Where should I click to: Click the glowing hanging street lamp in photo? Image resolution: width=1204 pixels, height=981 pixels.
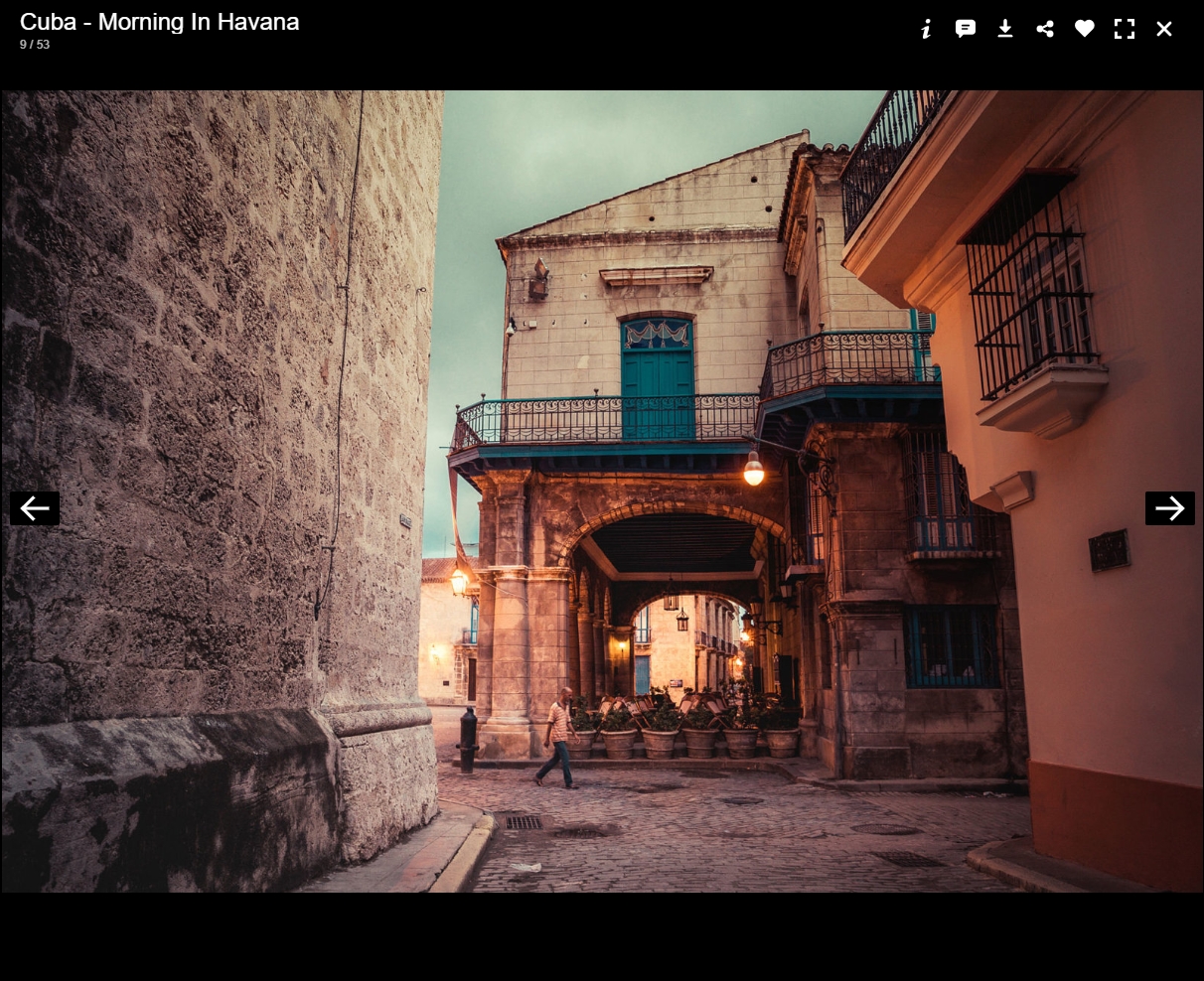tap(754, 470)
